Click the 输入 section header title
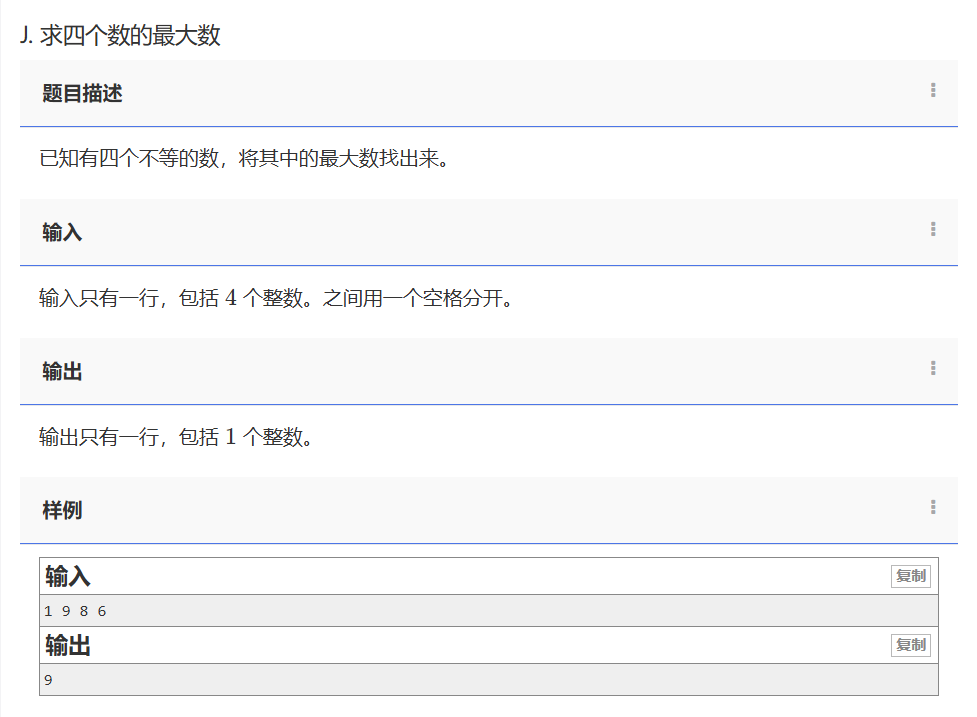977x717 pixels. point(62,233)
